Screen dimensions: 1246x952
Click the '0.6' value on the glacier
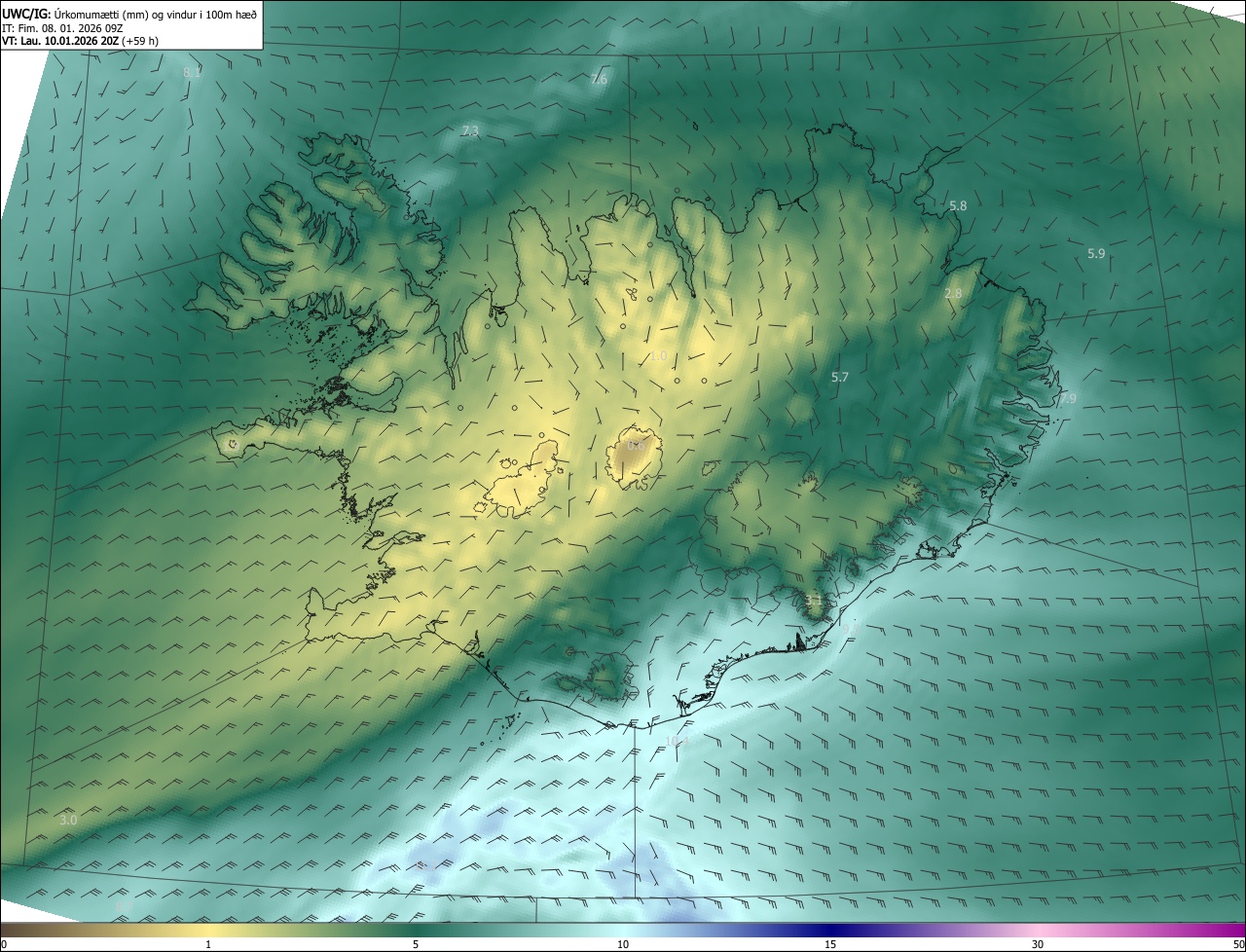pos(636,445)
